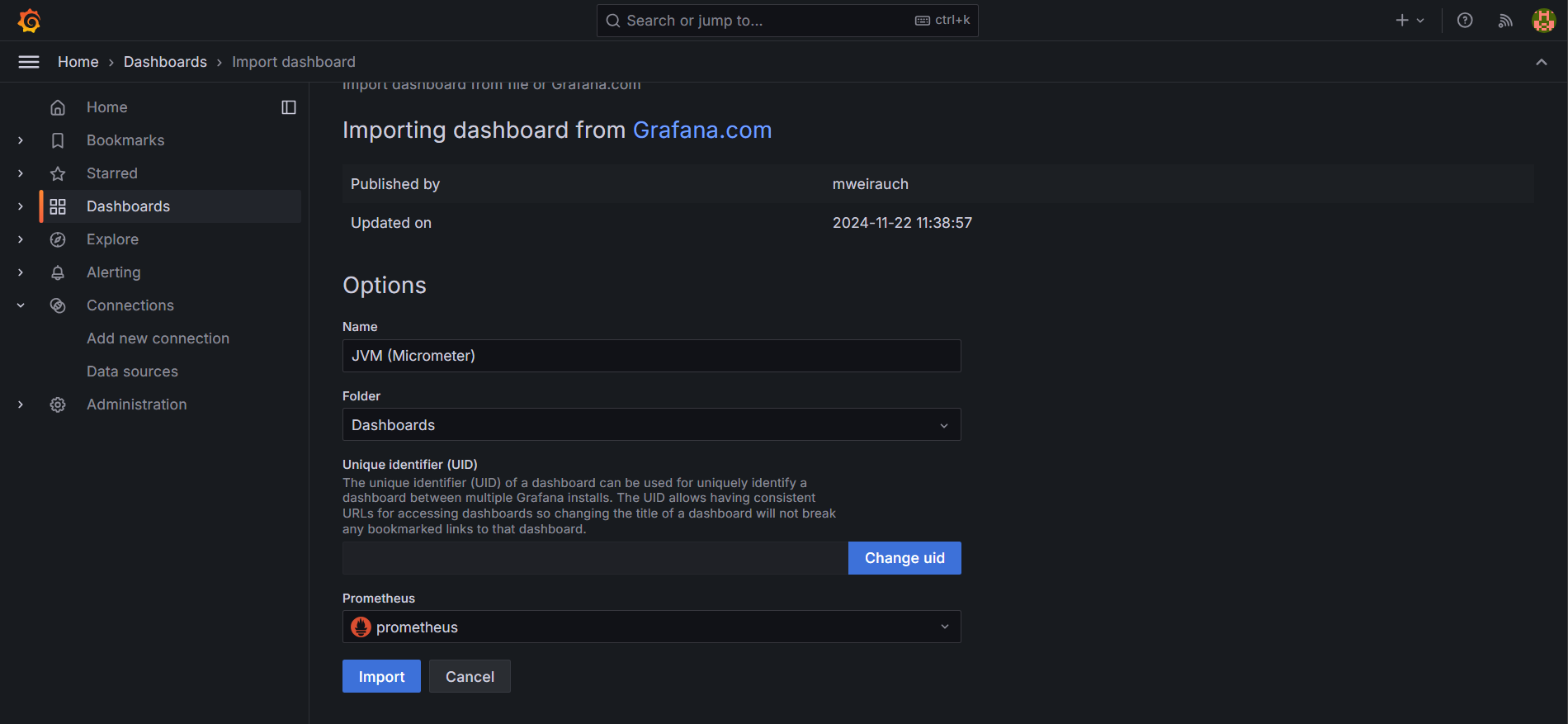This screenshot has height=724, width=1568.
Task: Open Alerting in the sidebar menu
Action: pyautogui.click(x=114, y=272)
